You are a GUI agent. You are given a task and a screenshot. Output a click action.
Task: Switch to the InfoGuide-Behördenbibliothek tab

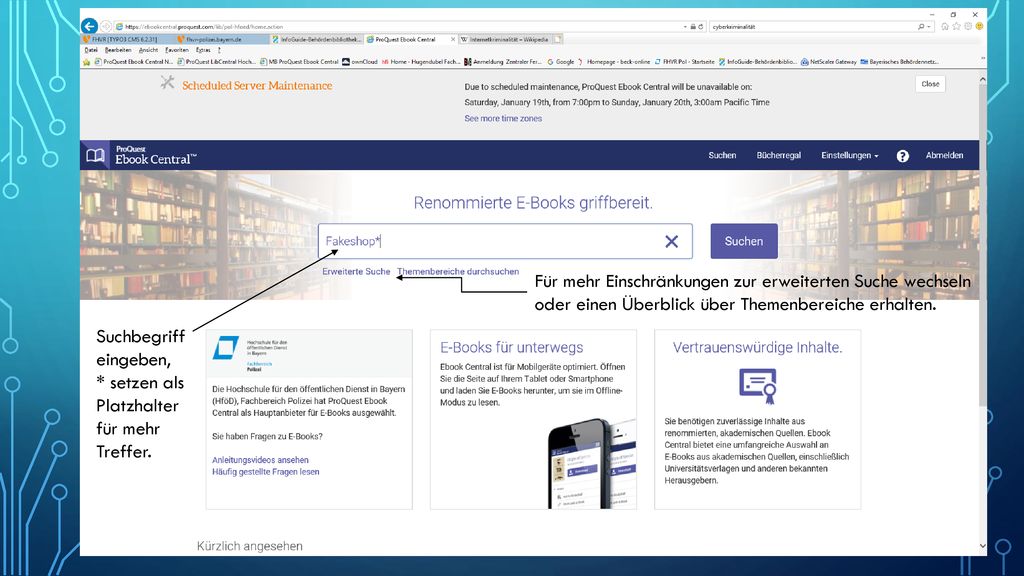317,39
